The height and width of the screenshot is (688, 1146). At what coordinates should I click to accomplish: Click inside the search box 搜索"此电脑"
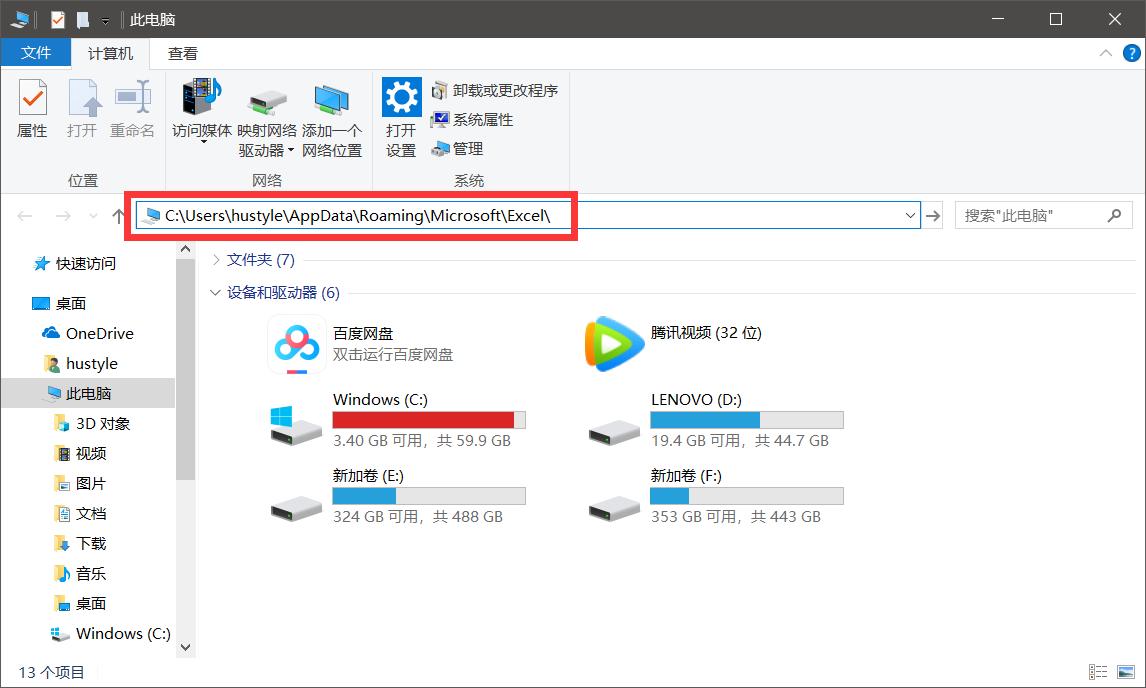pyautogui.click(x=1030, y=215)
